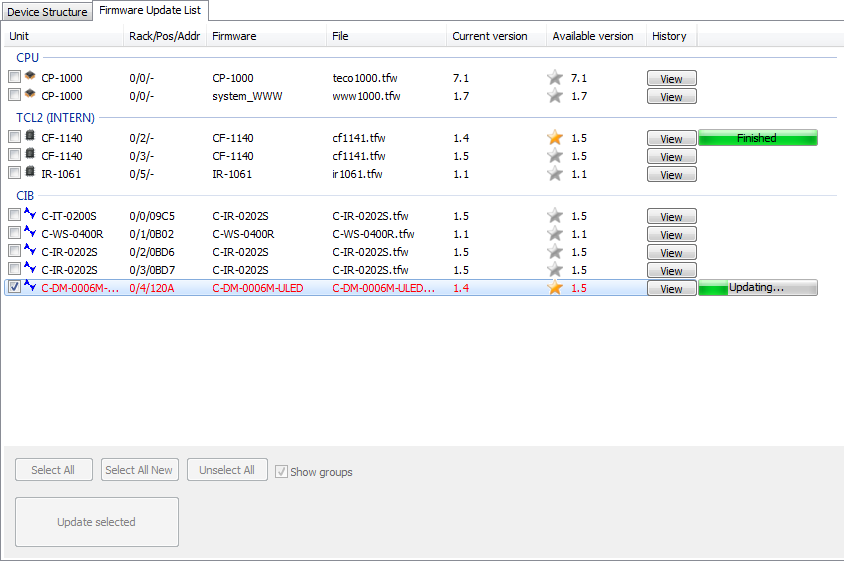Collapse the TCL2 (INTERN) group header
The width and height of the screenshot is (844, 561).
point(55,118)
